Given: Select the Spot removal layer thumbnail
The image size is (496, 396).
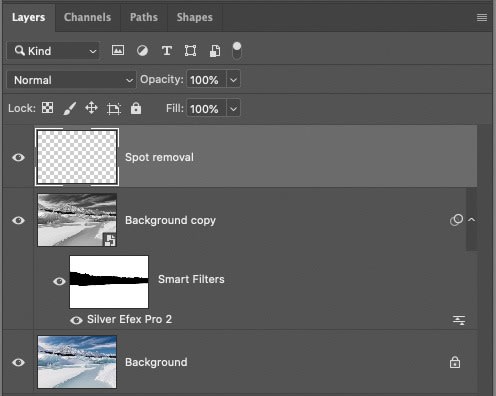Looking at the screenshot, I should click(x=77, y=157).
